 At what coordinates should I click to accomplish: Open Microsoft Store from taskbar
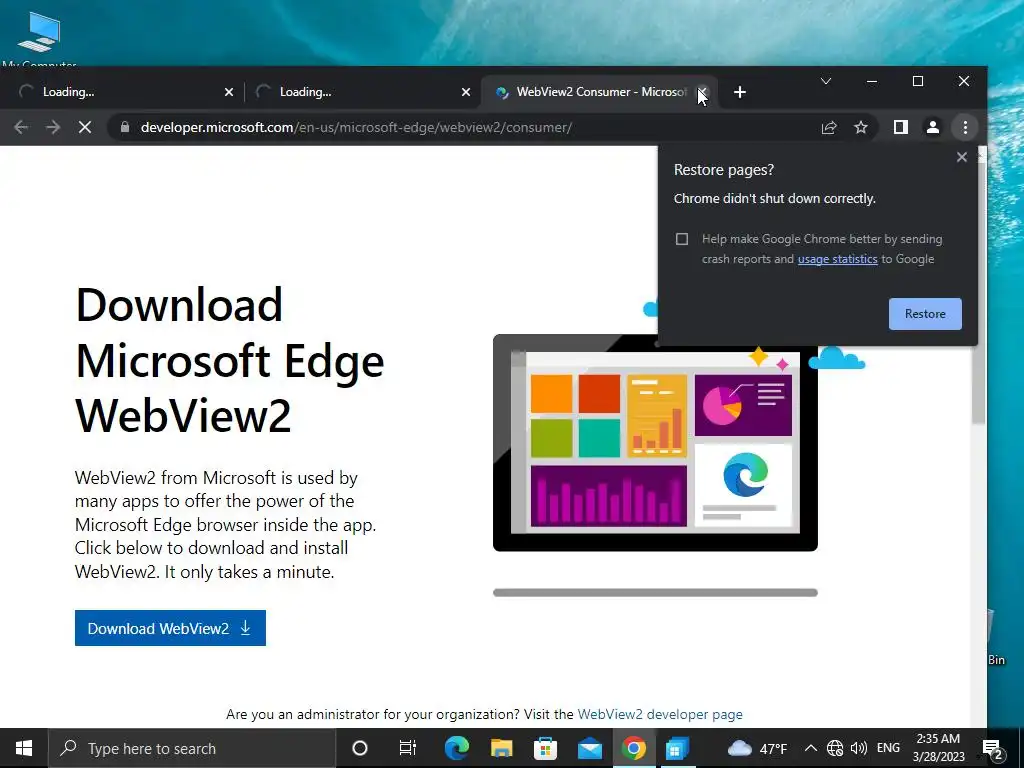pos(545,748)
